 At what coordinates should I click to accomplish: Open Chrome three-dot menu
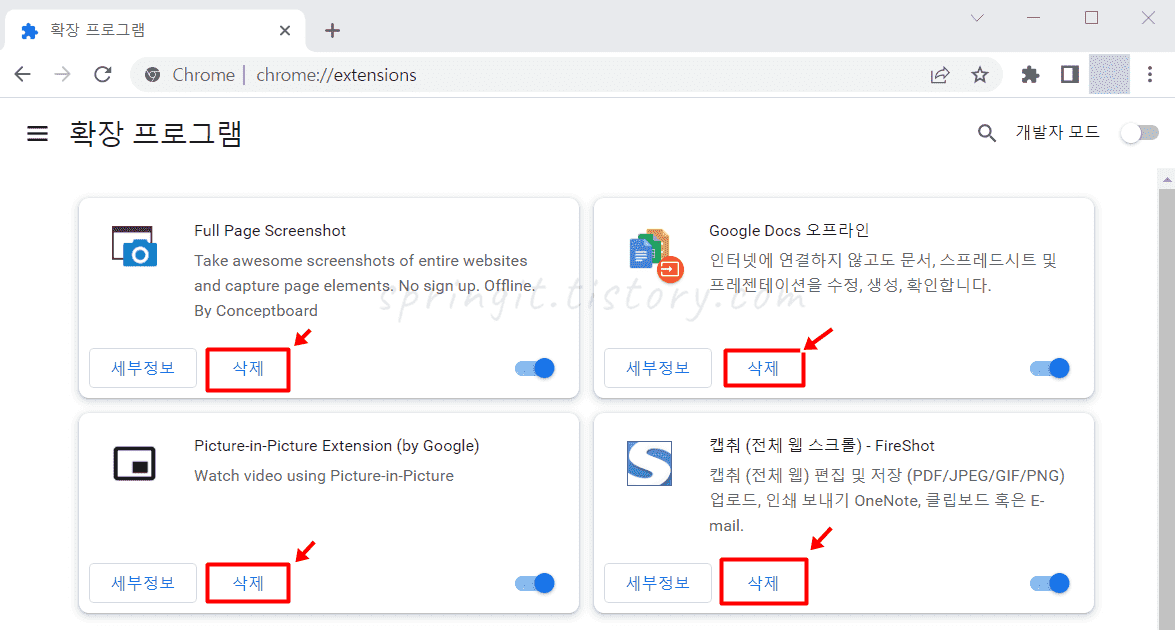tap(1150, 74)
